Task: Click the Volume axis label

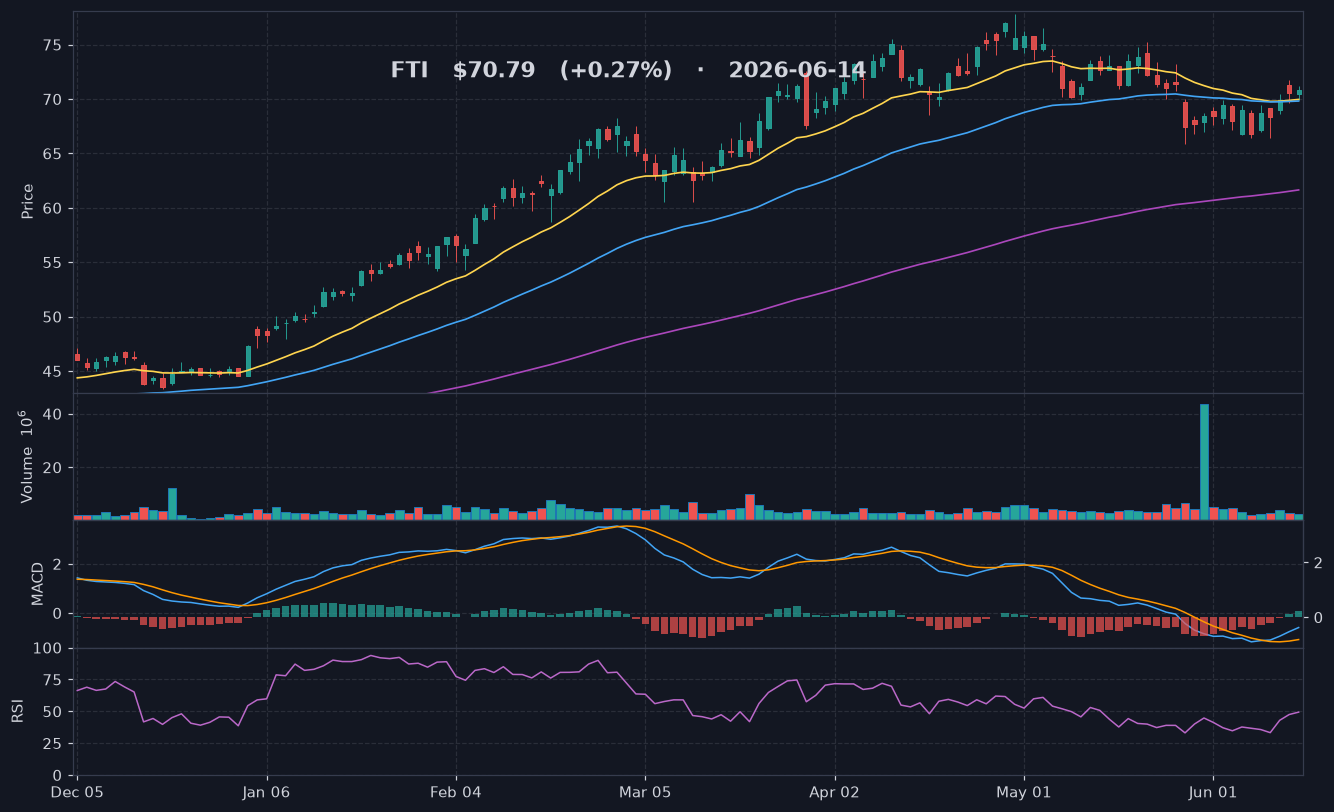Action: pos(28,456)
